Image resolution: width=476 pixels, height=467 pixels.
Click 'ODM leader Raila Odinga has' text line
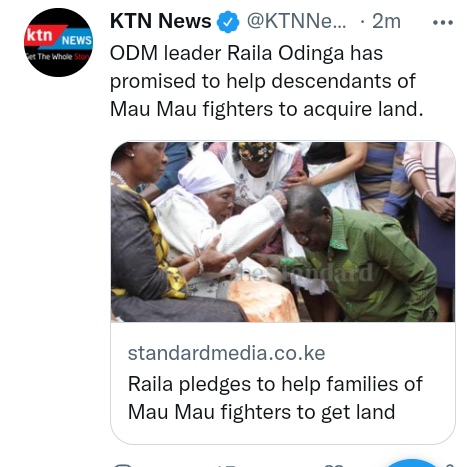coord(246,53)
